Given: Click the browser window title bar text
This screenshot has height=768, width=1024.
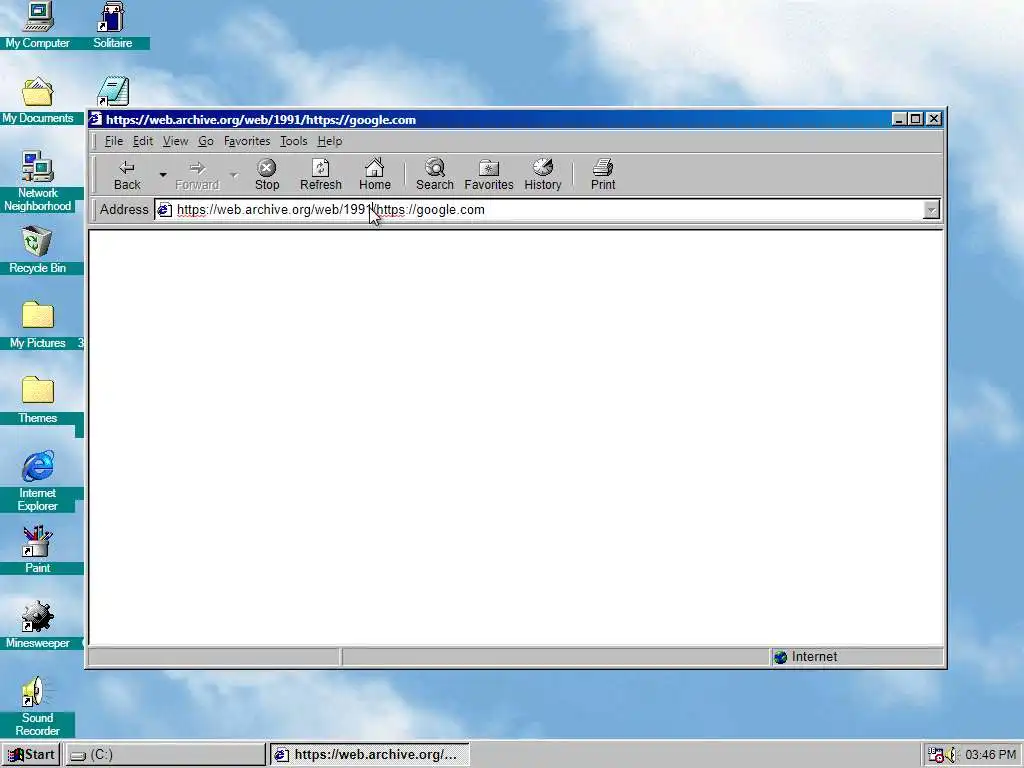Looking at the screenshot, I should [x=261, y=120].
